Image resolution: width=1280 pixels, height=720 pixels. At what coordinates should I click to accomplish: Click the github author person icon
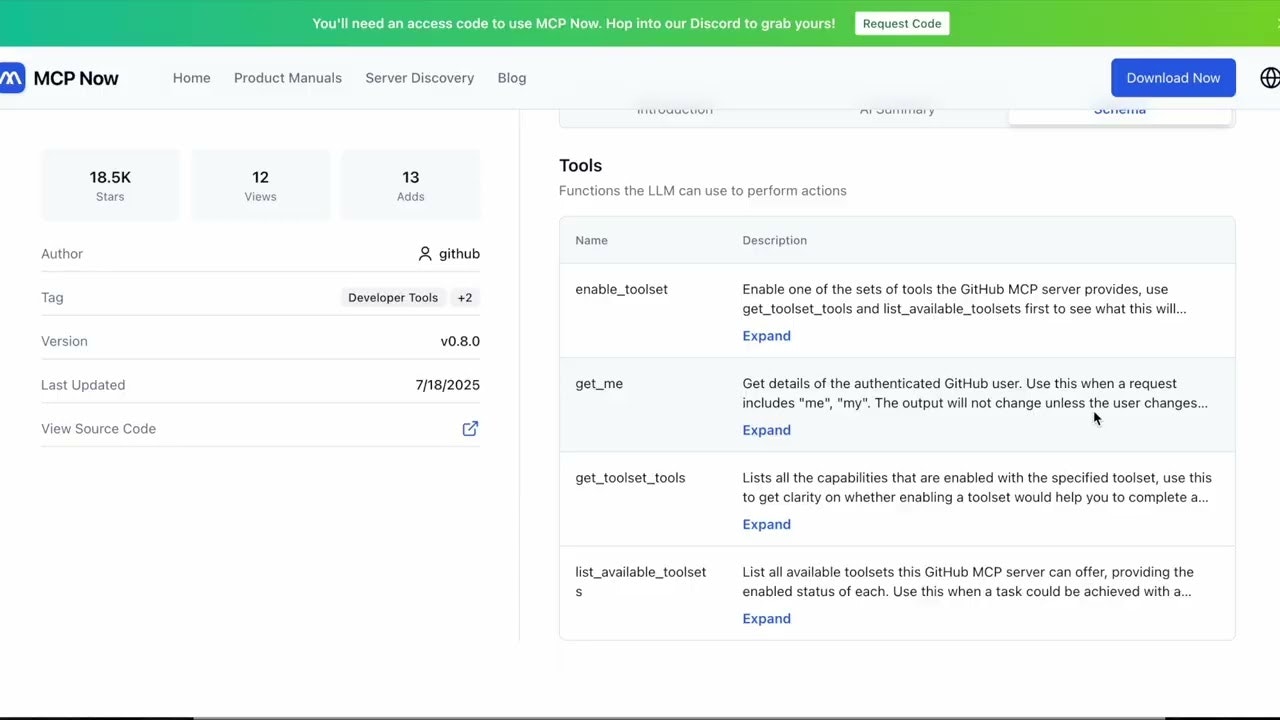pos(425,254)
